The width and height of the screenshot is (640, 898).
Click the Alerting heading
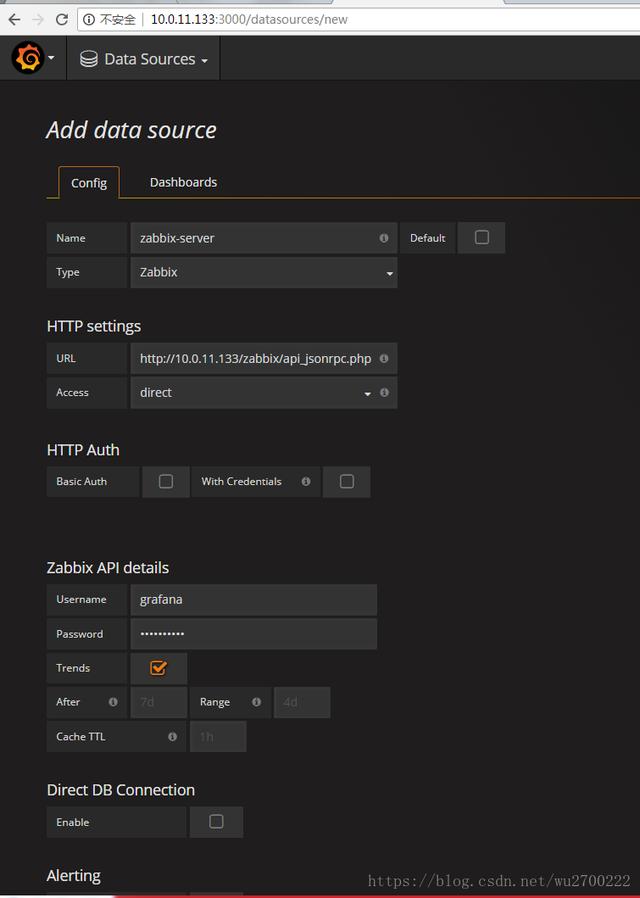click(74, 876)
